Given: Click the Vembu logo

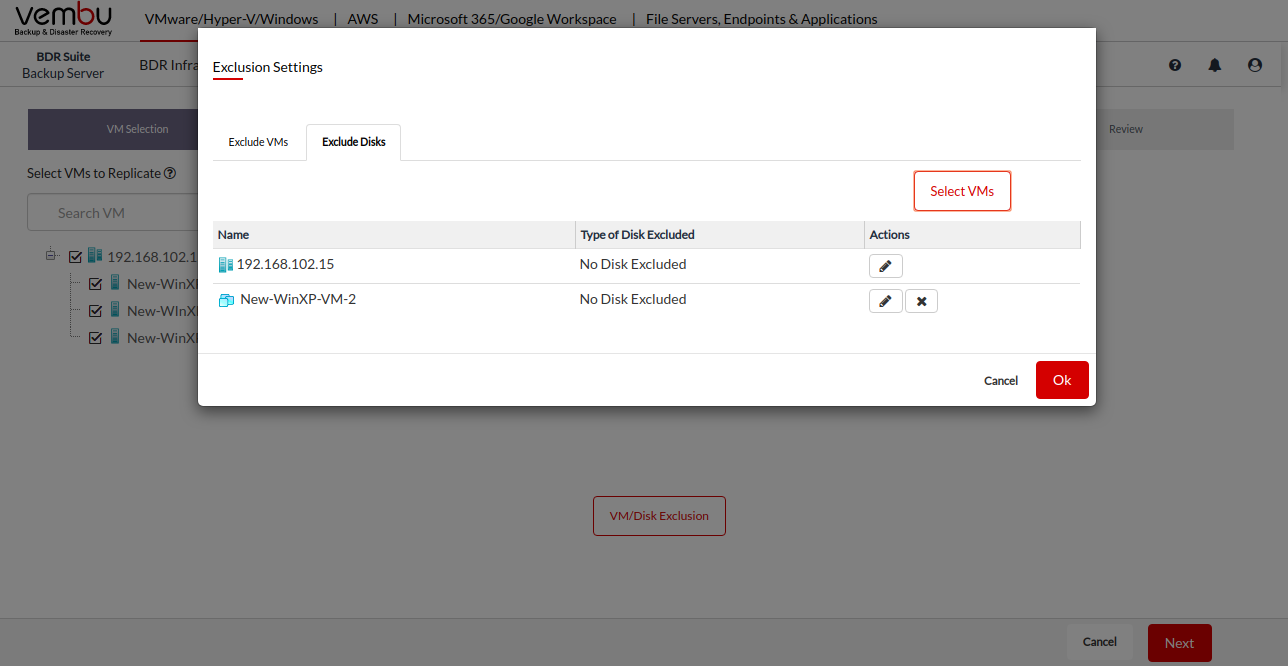Looking at the screenshot, I should click(x=64, y=19).
